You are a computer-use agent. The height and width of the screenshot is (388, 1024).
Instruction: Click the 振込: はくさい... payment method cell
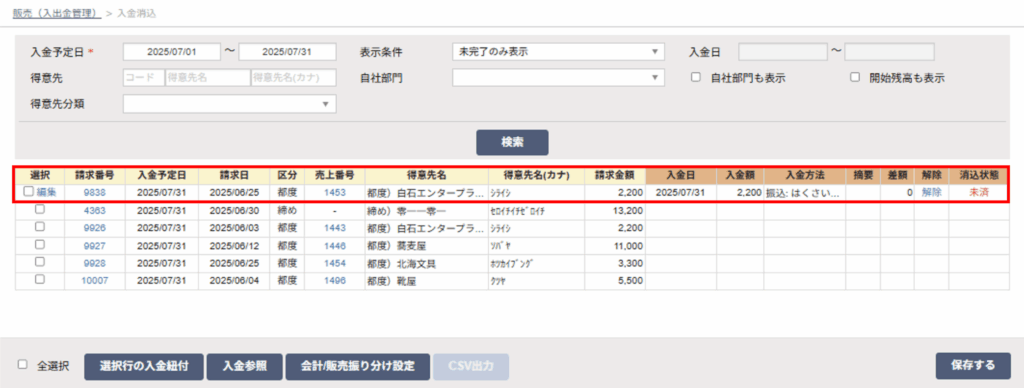(805, 193)
